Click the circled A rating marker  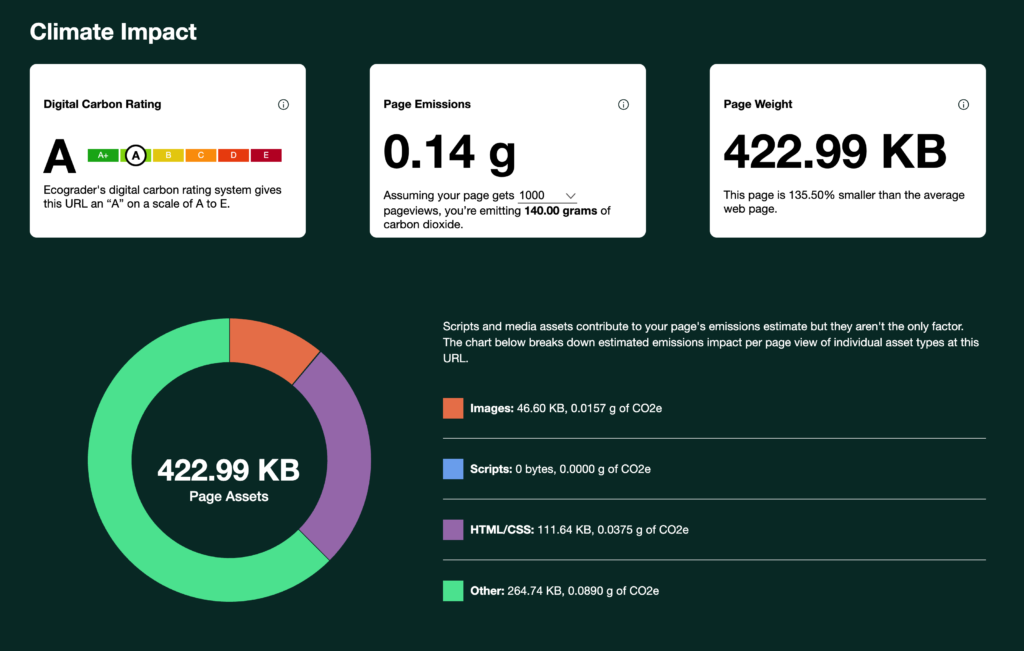[135, 155]
